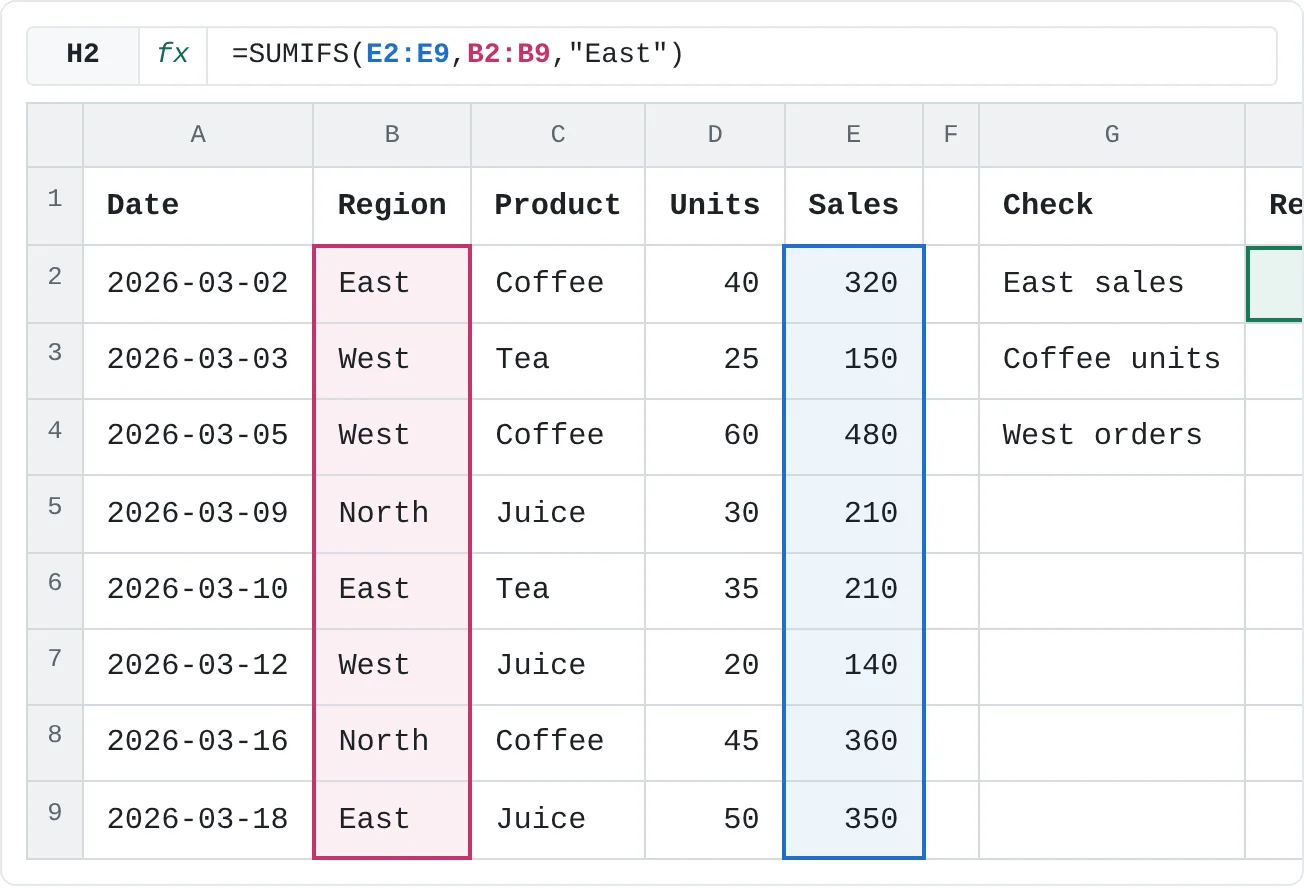Click Region cell in row 5

click(392, 513)
